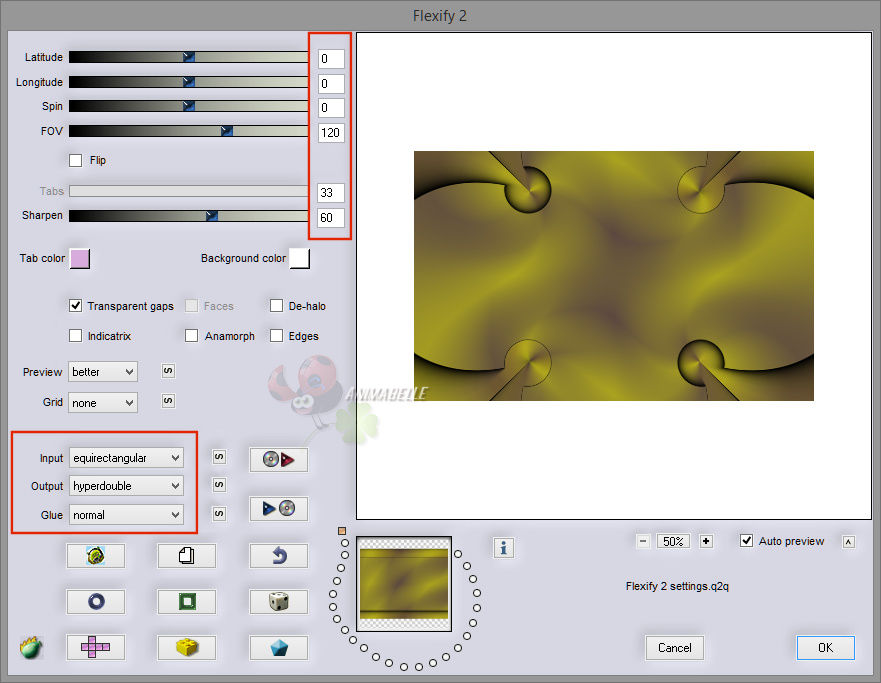Open the Preview quality dropdown
The width and height of the screenshot is (881, 683).
click(x=103, y=372)
